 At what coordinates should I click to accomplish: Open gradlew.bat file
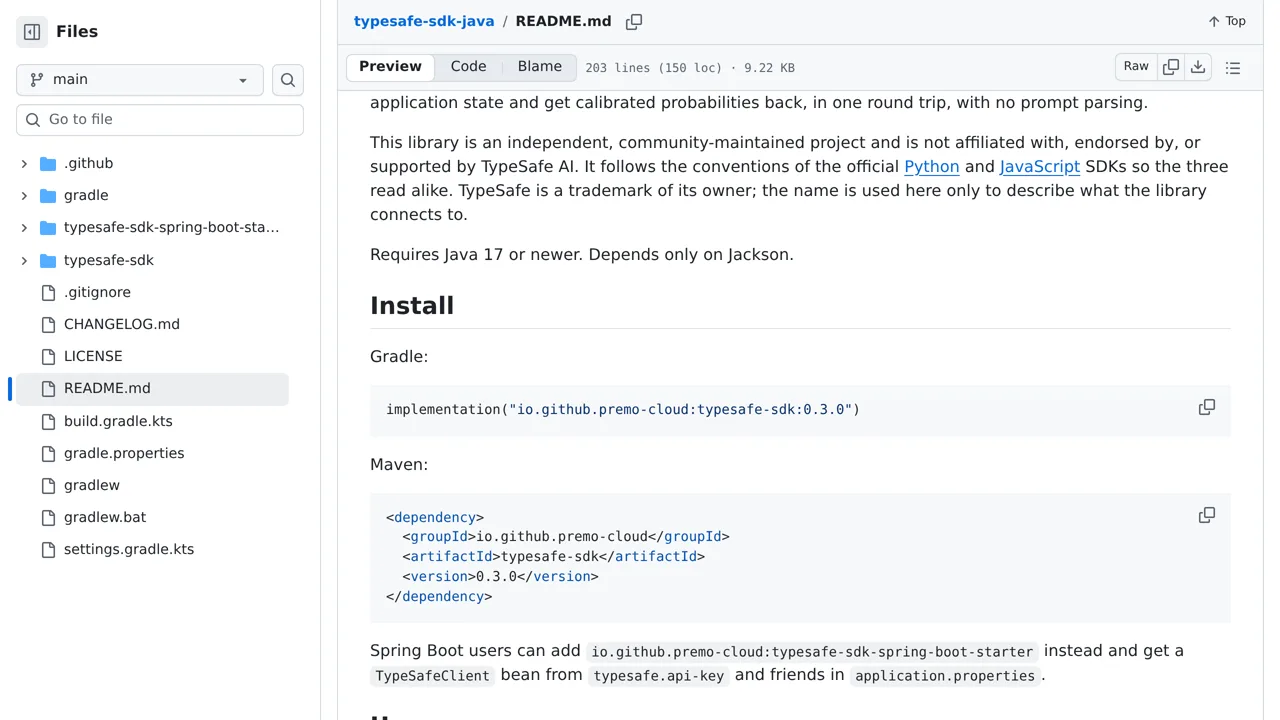click(105, 517)
